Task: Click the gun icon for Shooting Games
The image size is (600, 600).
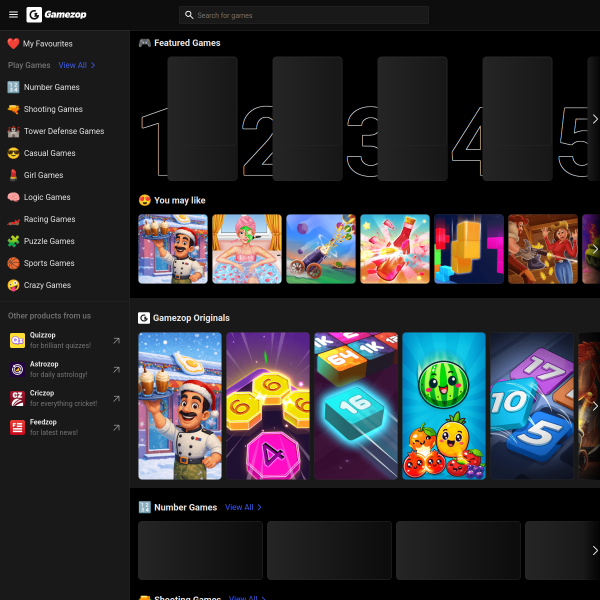Action: click(x=13, y=109)
